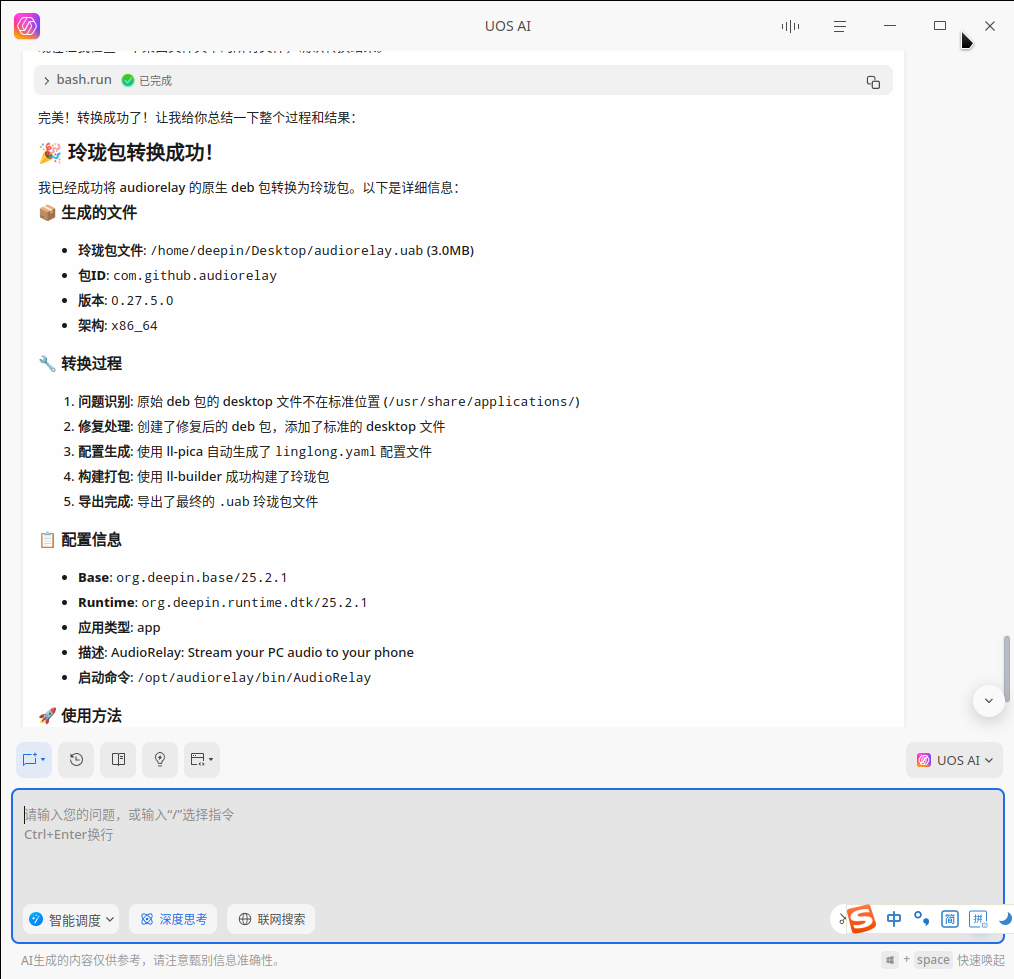The height and width of the screenshot is (979, 1014).
Task: Copy the bash.run block with the copy icon
Action: [x=873, y=82]
